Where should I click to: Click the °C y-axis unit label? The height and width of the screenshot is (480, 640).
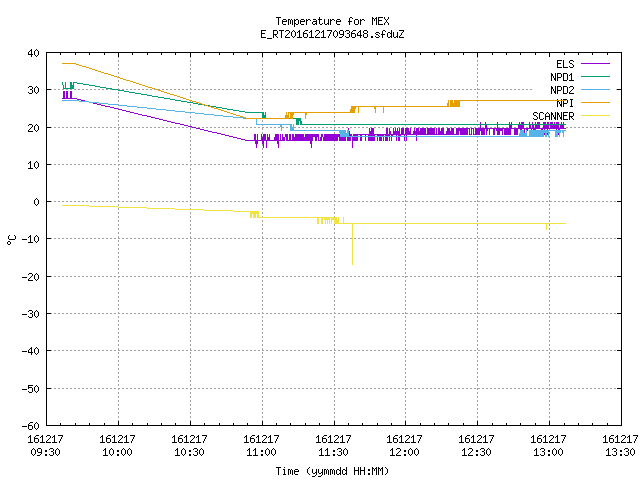(11, 240)
